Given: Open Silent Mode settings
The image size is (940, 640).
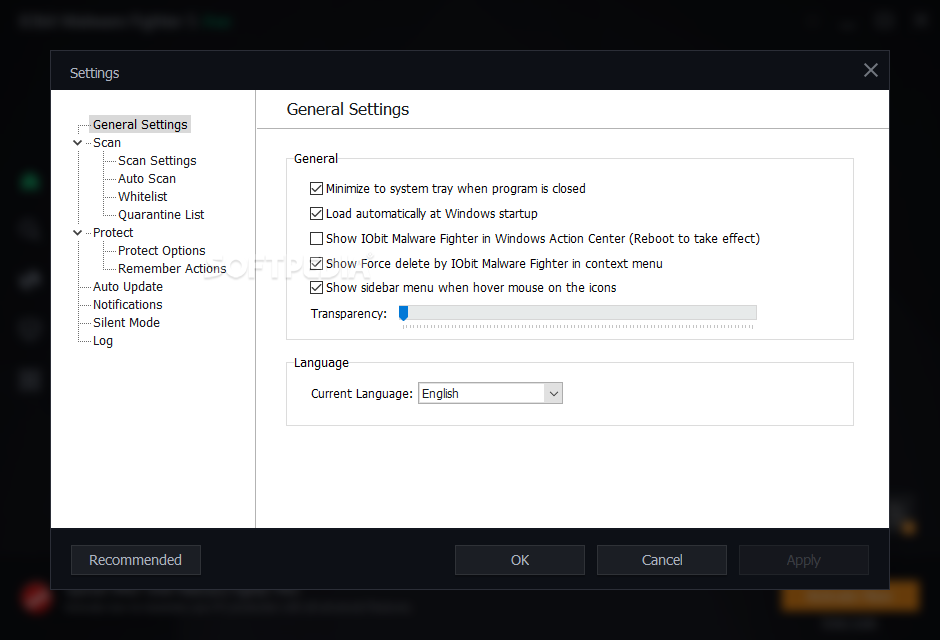Looking at the screenshot, I should click(126, 322).
